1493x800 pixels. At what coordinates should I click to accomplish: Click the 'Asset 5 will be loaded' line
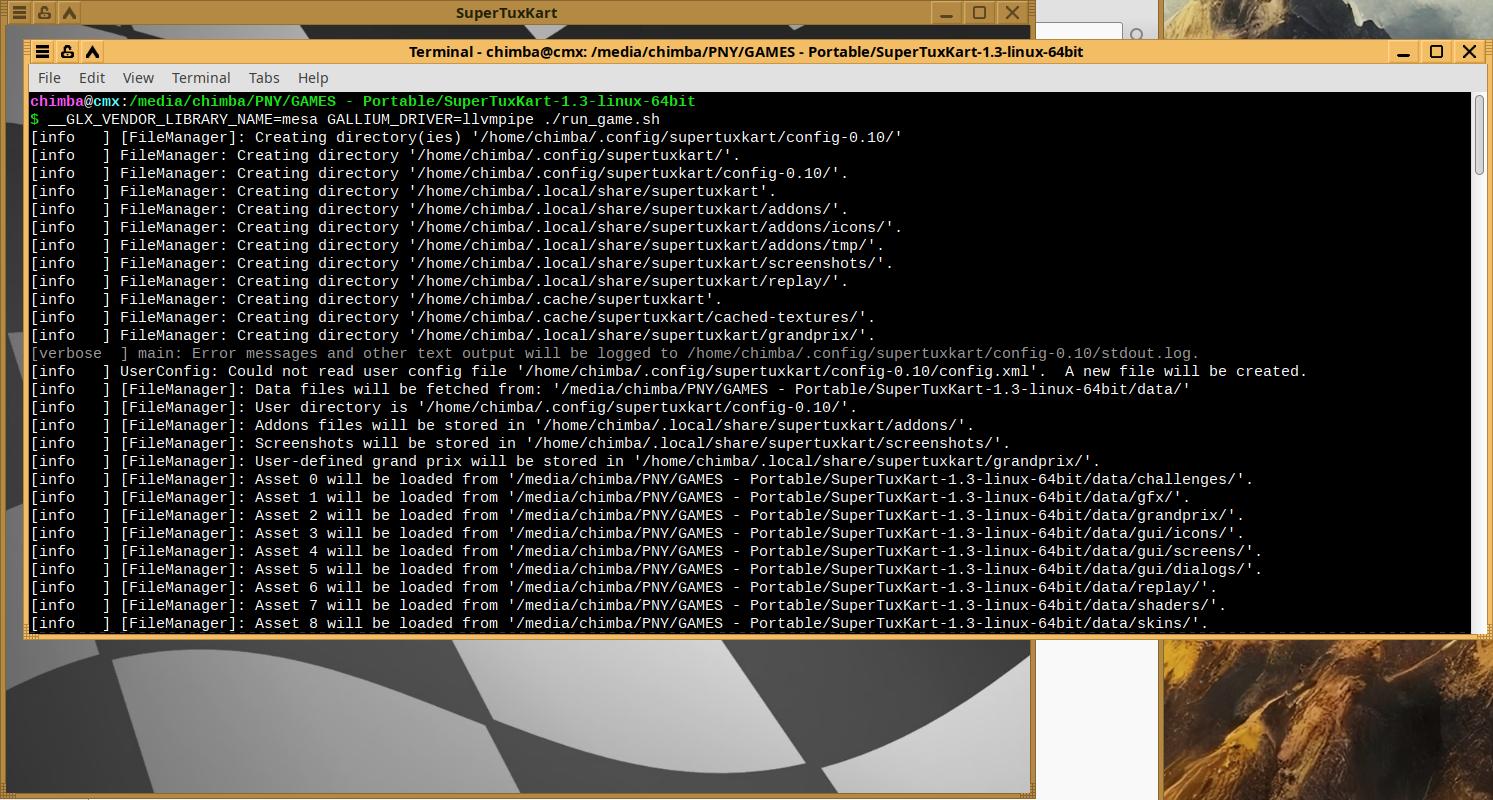(646, 569)
